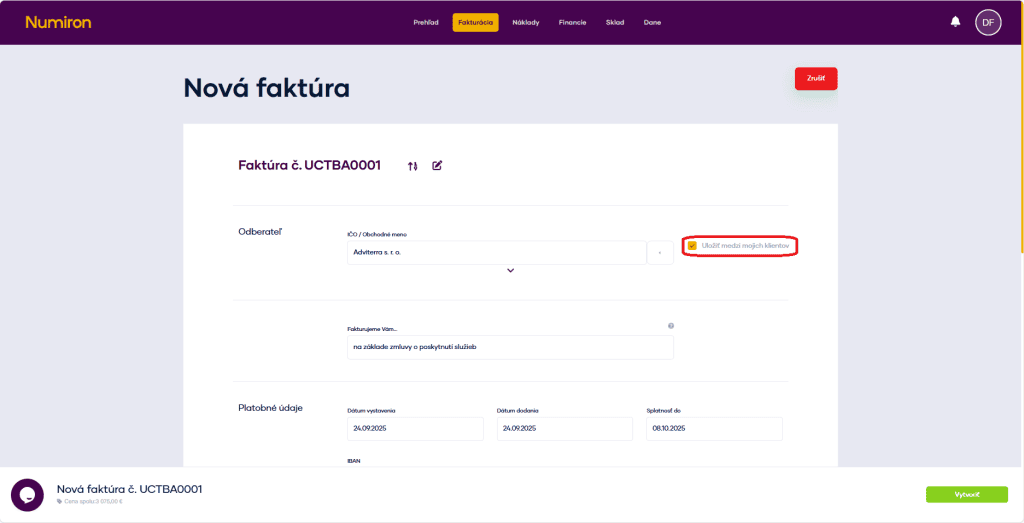1024x523 pixels.
Task: Open the Dátum vystavenia date field
Action: point(415,429)
